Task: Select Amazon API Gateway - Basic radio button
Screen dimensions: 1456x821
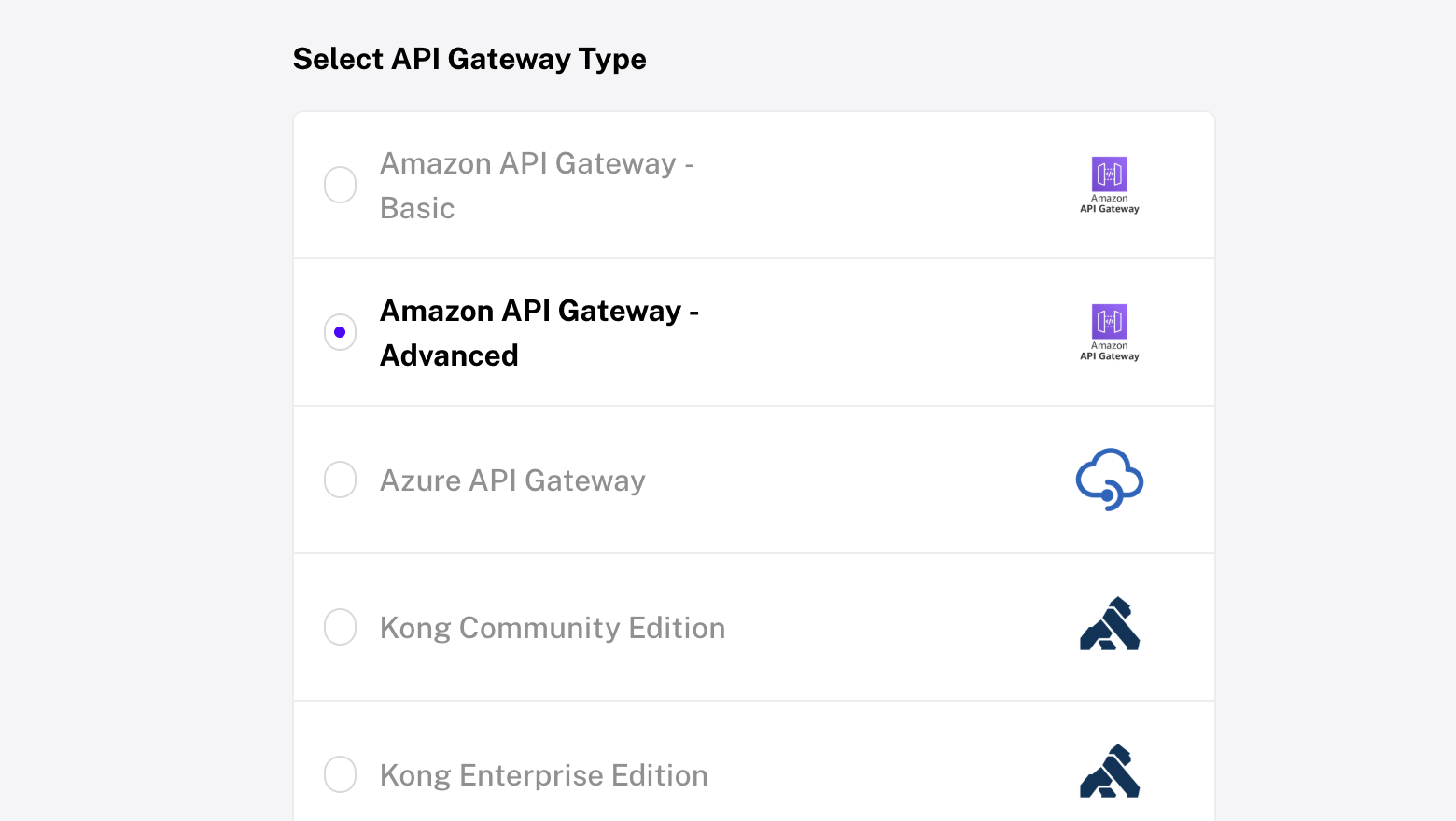Action: point(340,185)
